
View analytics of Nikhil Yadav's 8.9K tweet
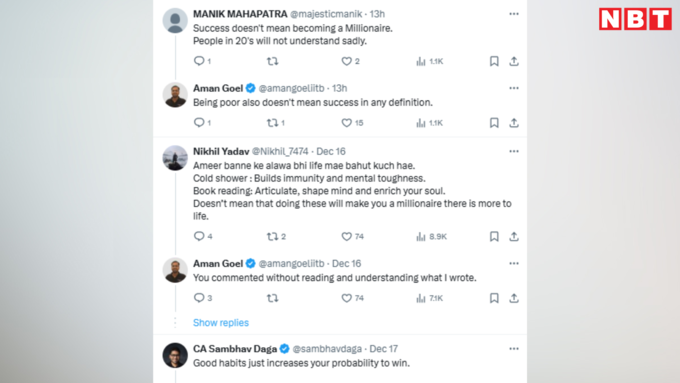[x=431, y=236]
